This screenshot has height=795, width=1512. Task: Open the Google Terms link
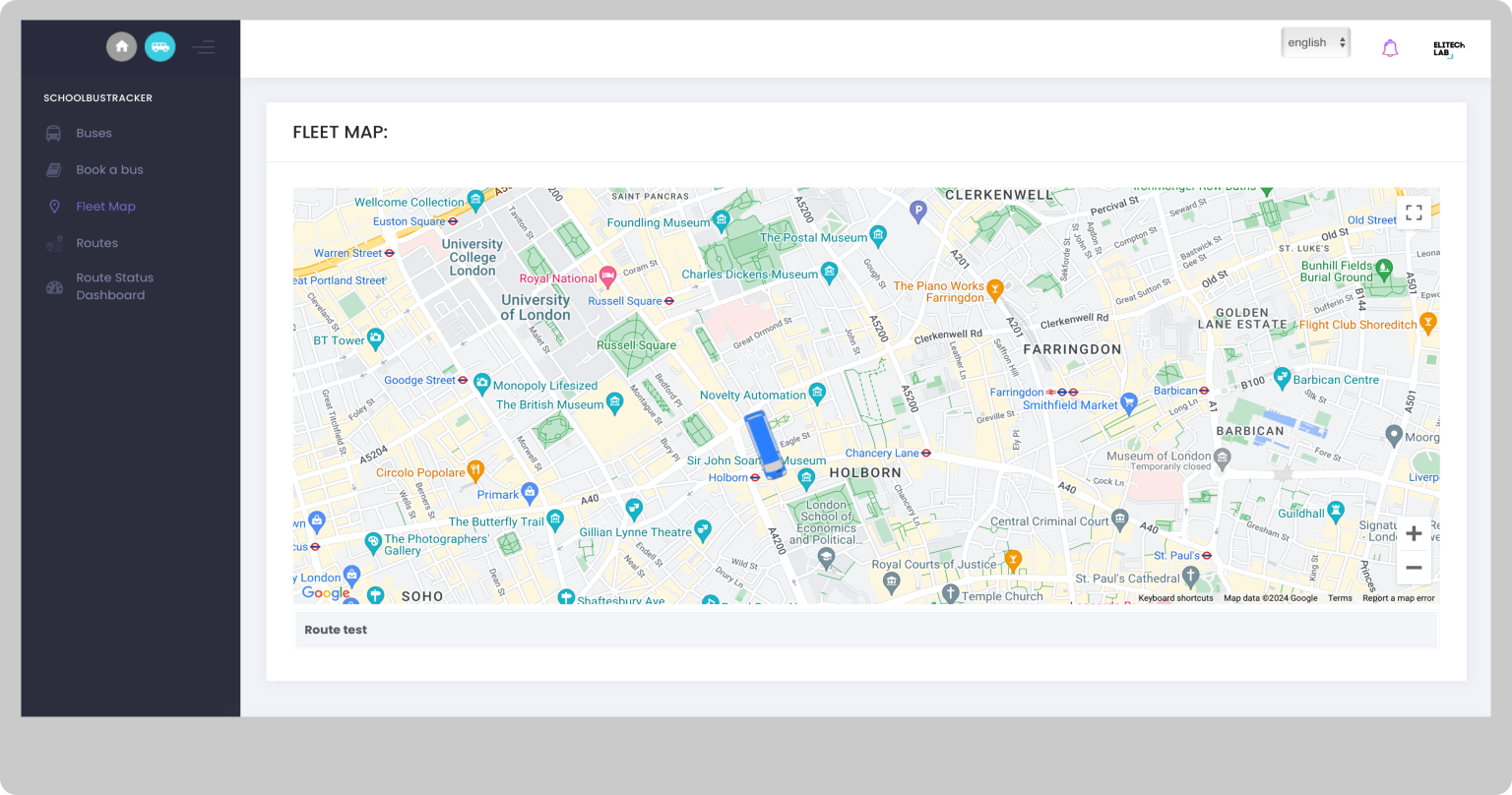click(x=1340, y=597)
